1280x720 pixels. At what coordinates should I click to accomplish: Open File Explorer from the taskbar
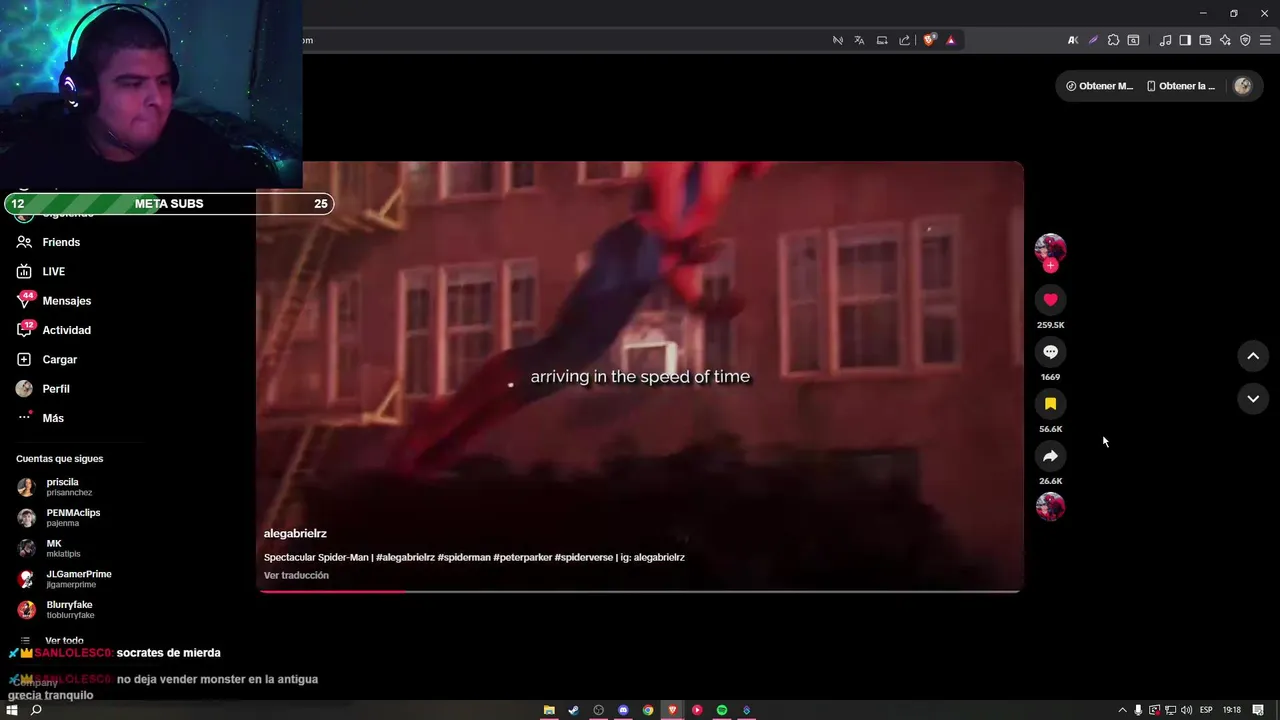pos(549,710)
